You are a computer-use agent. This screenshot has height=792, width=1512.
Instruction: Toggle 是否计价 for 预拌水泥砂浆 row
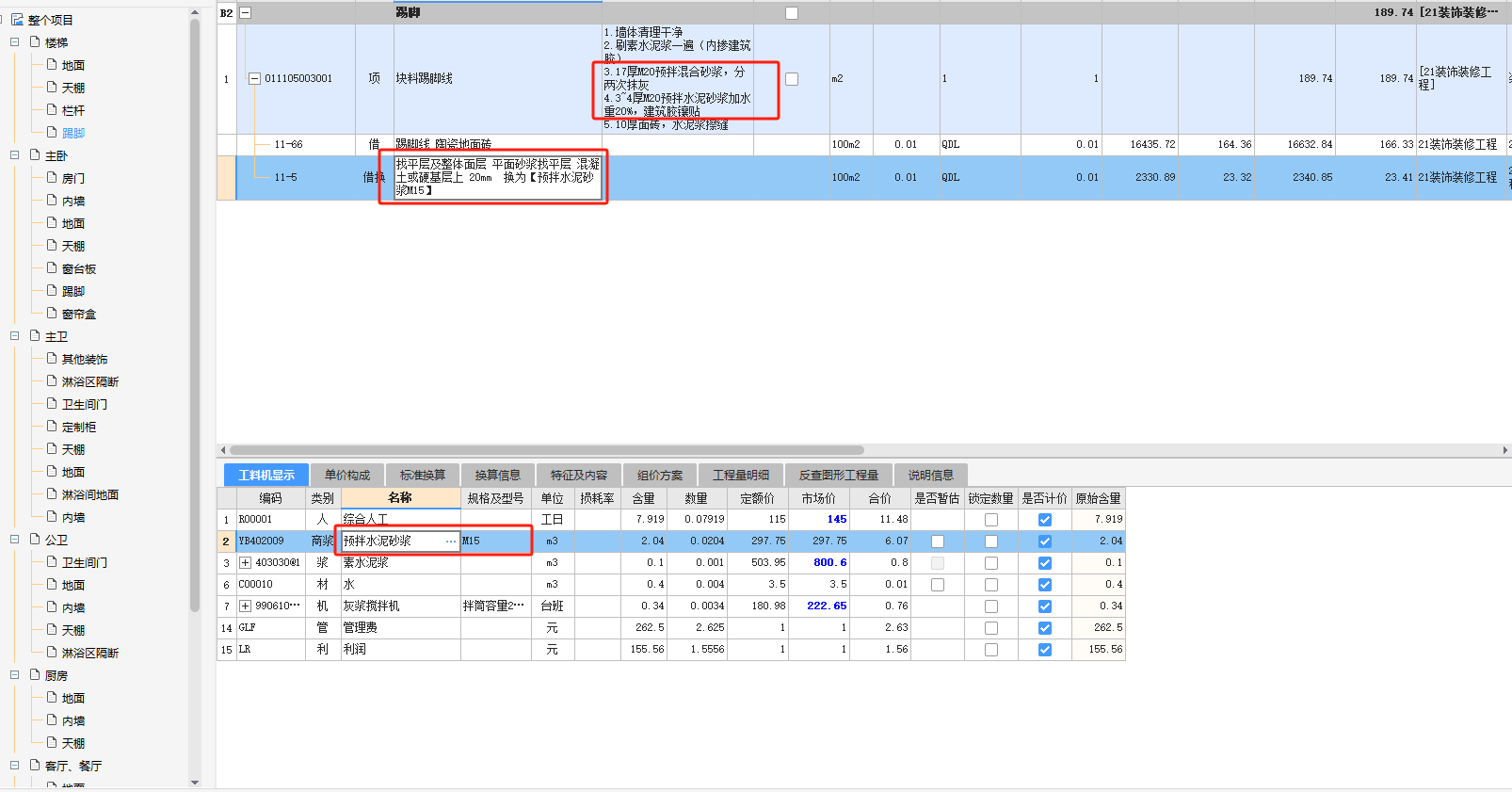(1045, 541)
